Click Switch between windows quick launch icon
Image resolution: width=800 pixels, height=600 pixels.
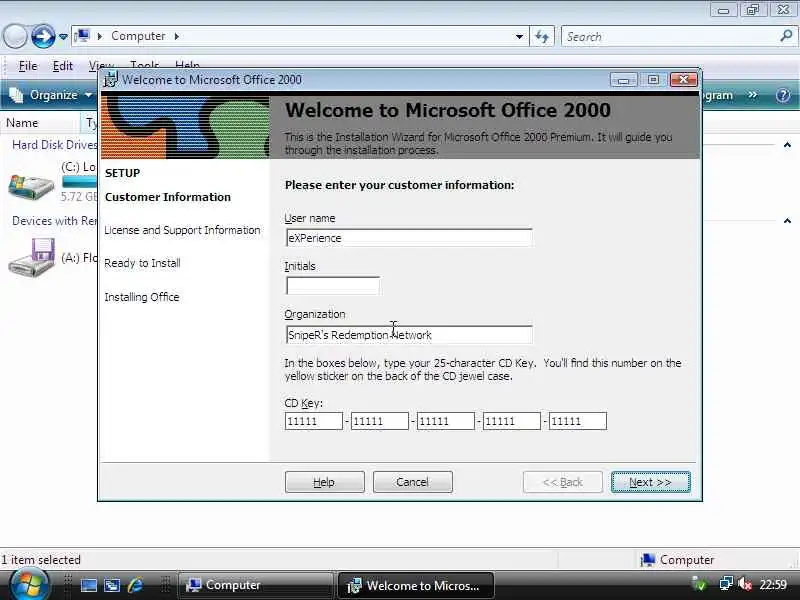coord(112,585)
